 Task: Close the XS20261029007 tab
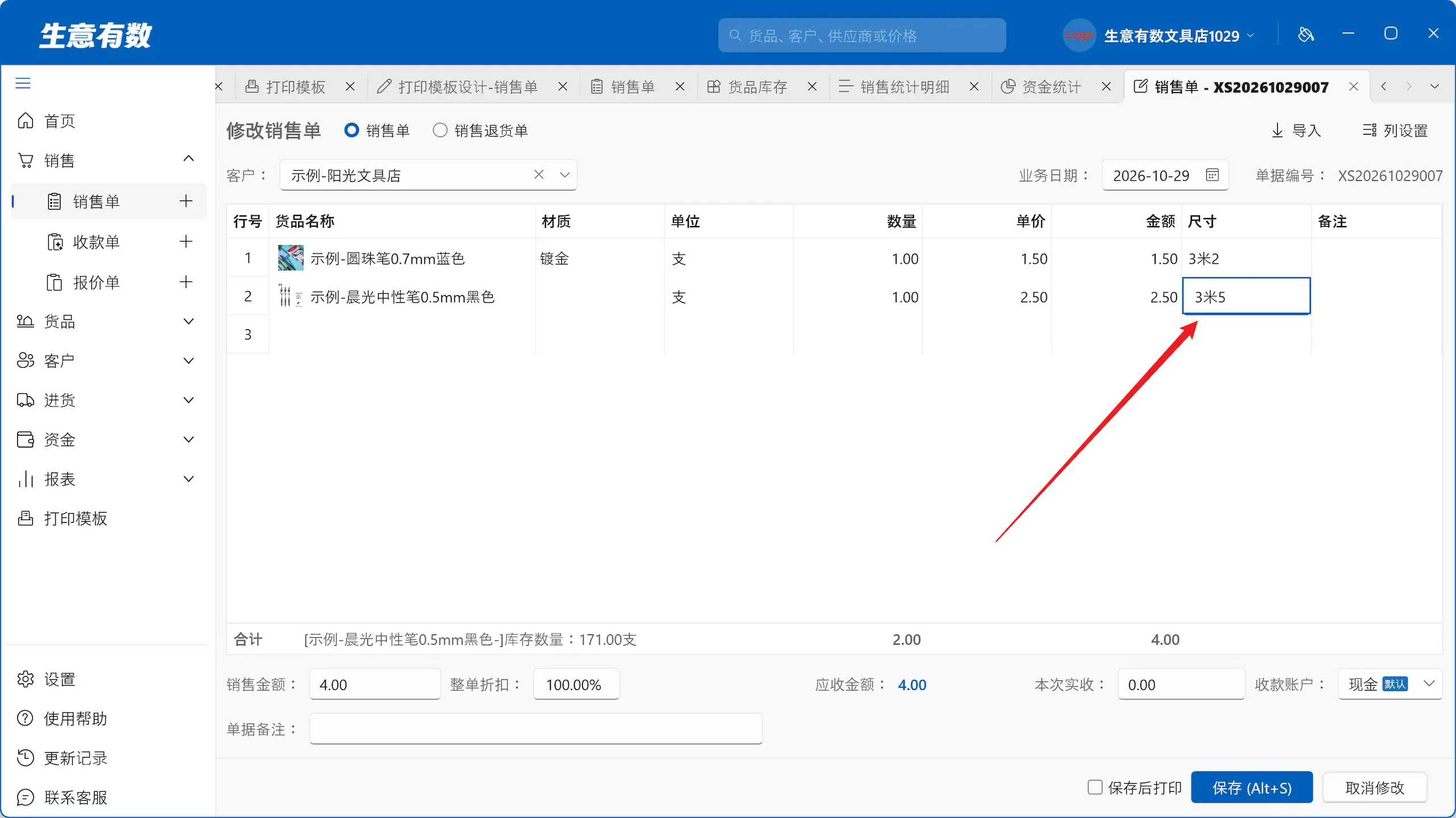(1354, 87)
